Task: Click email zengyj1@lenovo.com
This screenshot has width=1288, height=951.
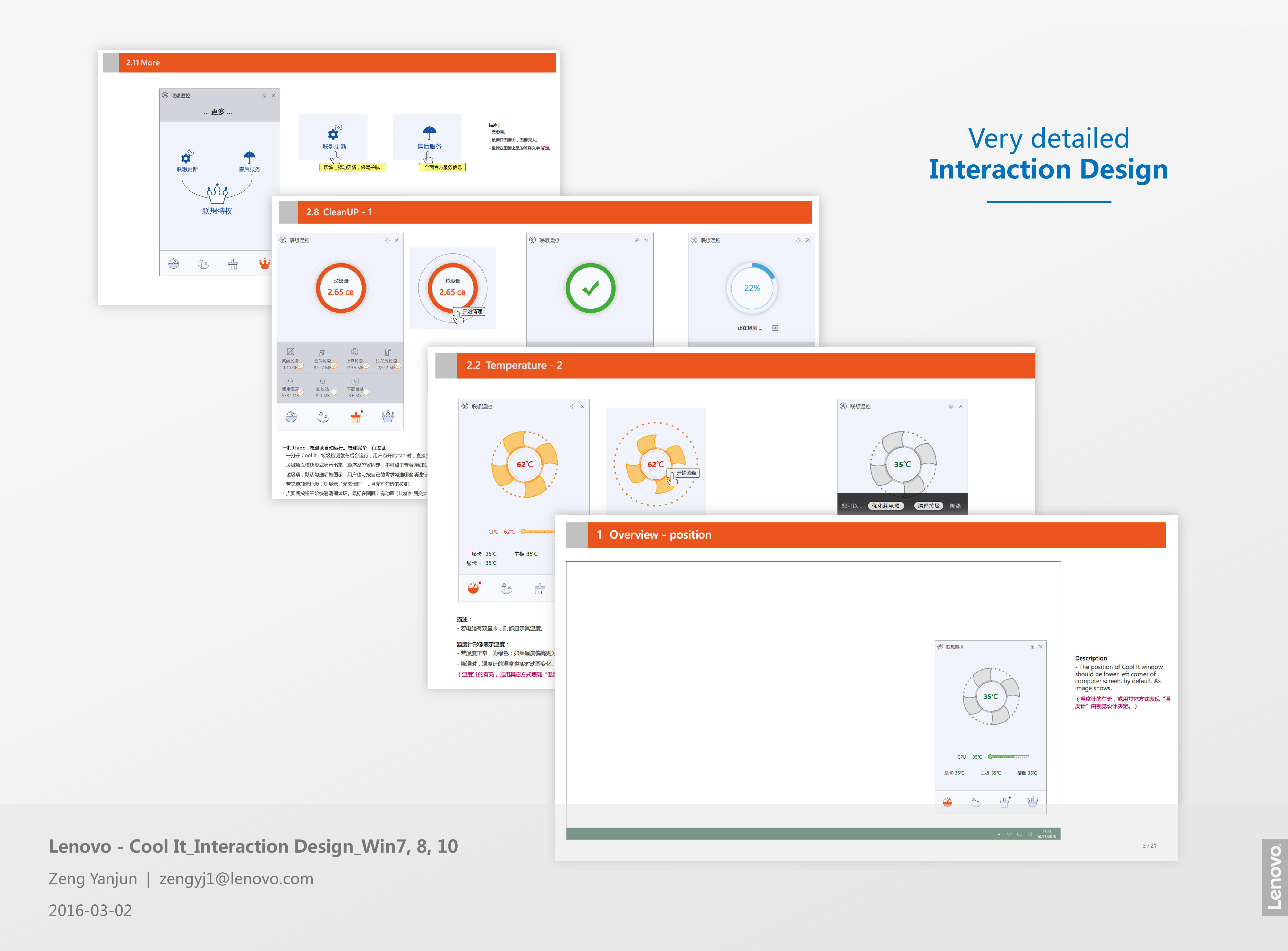Action: 236,879
